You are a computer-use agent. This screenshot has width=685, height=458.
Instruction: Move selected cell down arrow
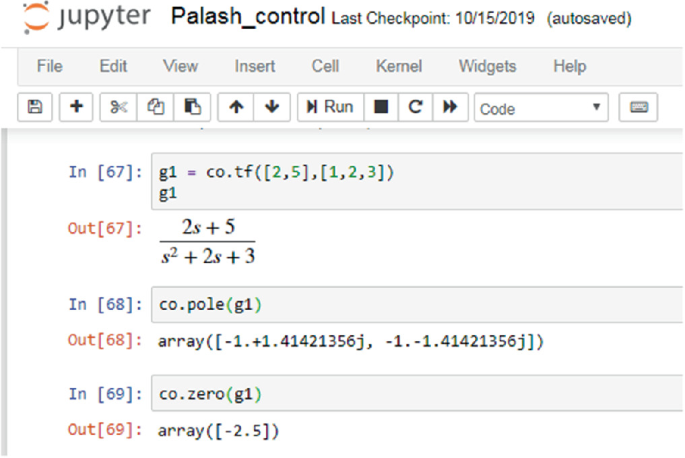(x=272, y=107)
